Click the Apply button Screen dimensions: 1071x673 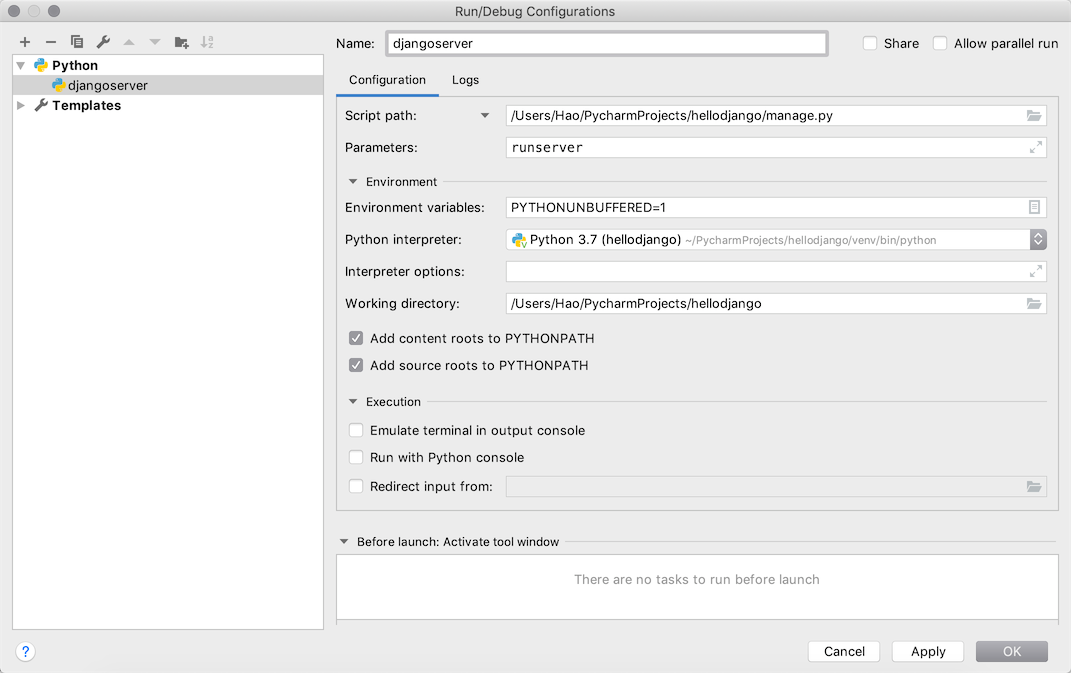[x=927, y=651]
